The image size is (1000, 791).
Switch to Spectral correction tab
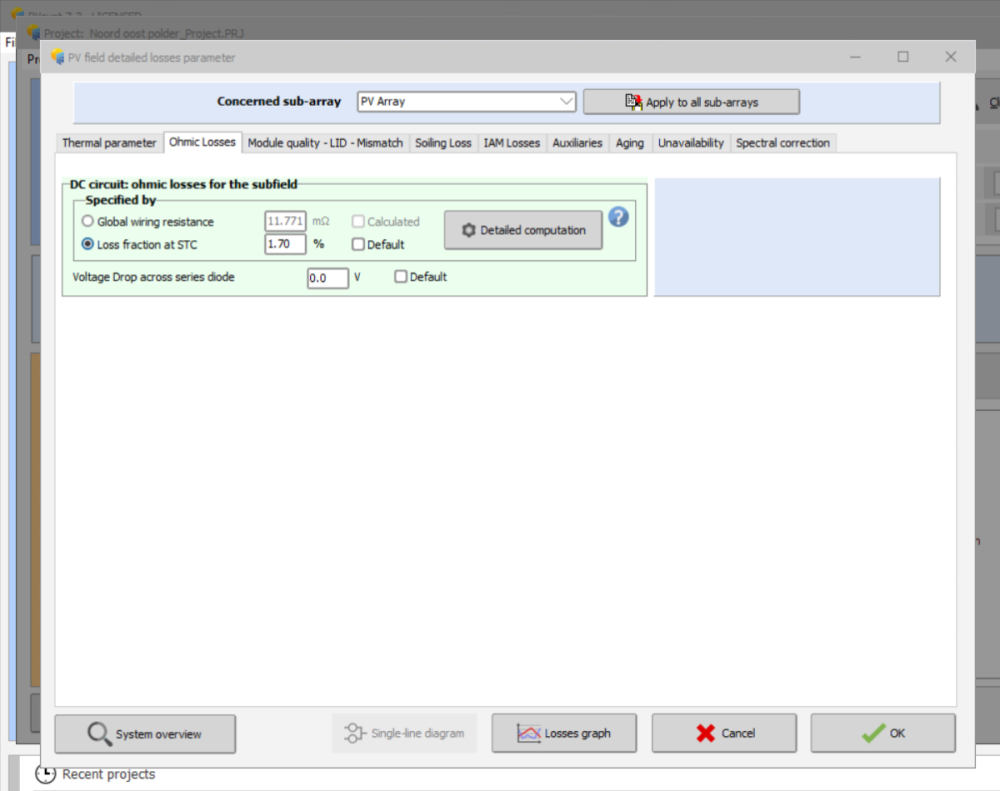coord(782,143)
